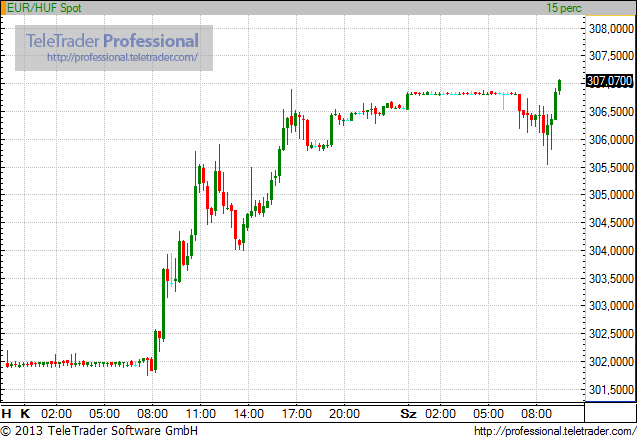The height and width of the screenshot is (440, 637).
Task: Click the 15 perc interval label
Action: tap(564, 8)
